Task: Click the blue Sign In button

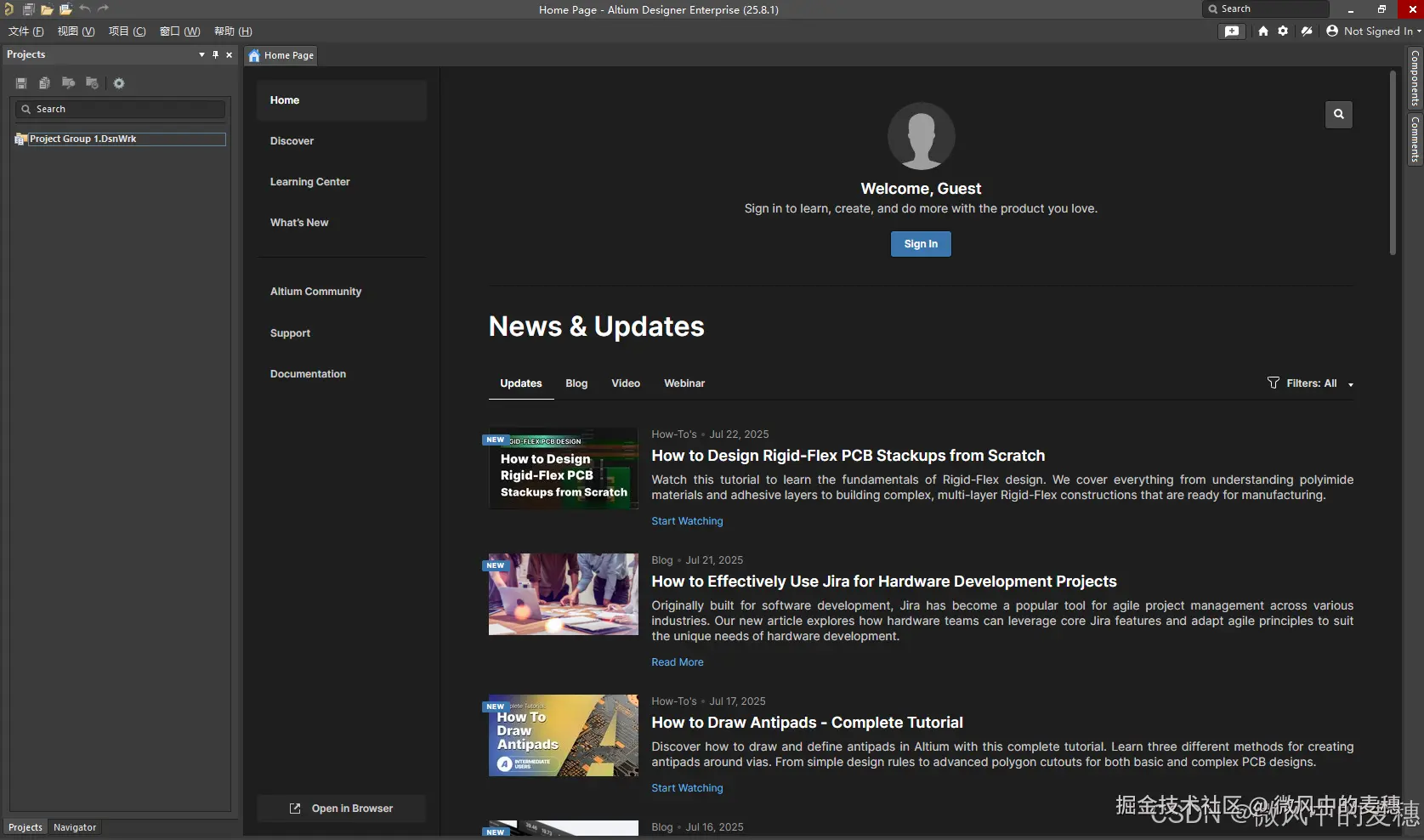Action: tap(921, 244)
